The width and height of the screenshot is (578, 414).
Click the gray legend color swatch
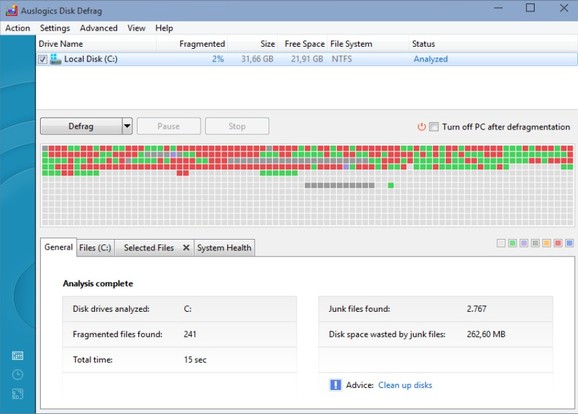pos(535,243)
